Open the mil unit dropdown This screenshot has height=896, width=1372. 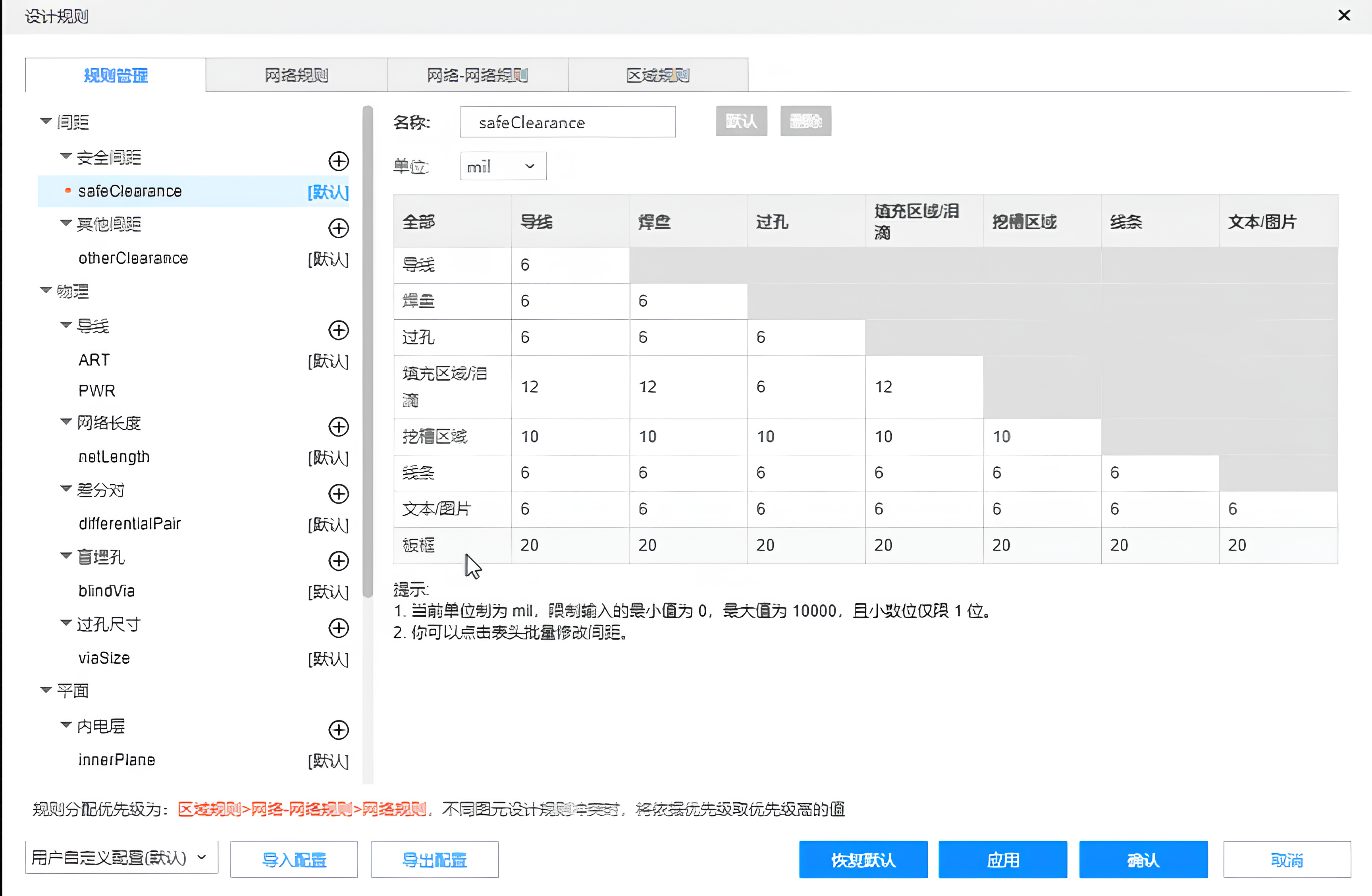(x=503, y=167)
